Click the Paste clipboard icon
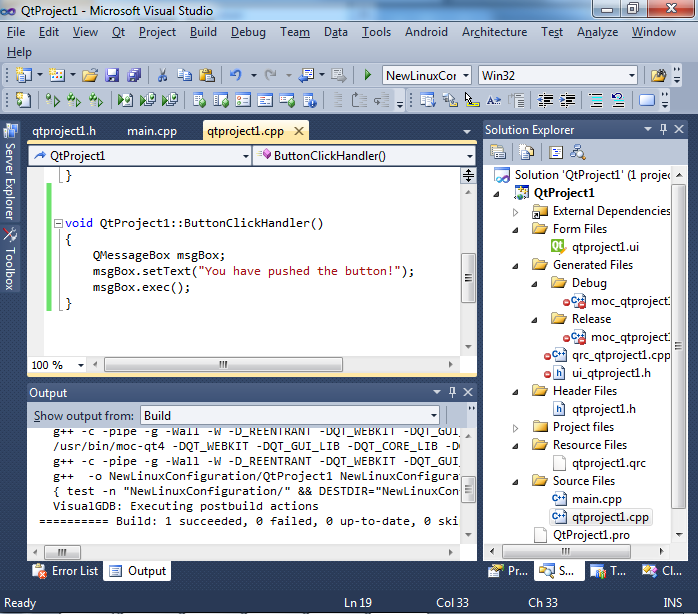Screen dimensions: 698x614 (207, 75)
